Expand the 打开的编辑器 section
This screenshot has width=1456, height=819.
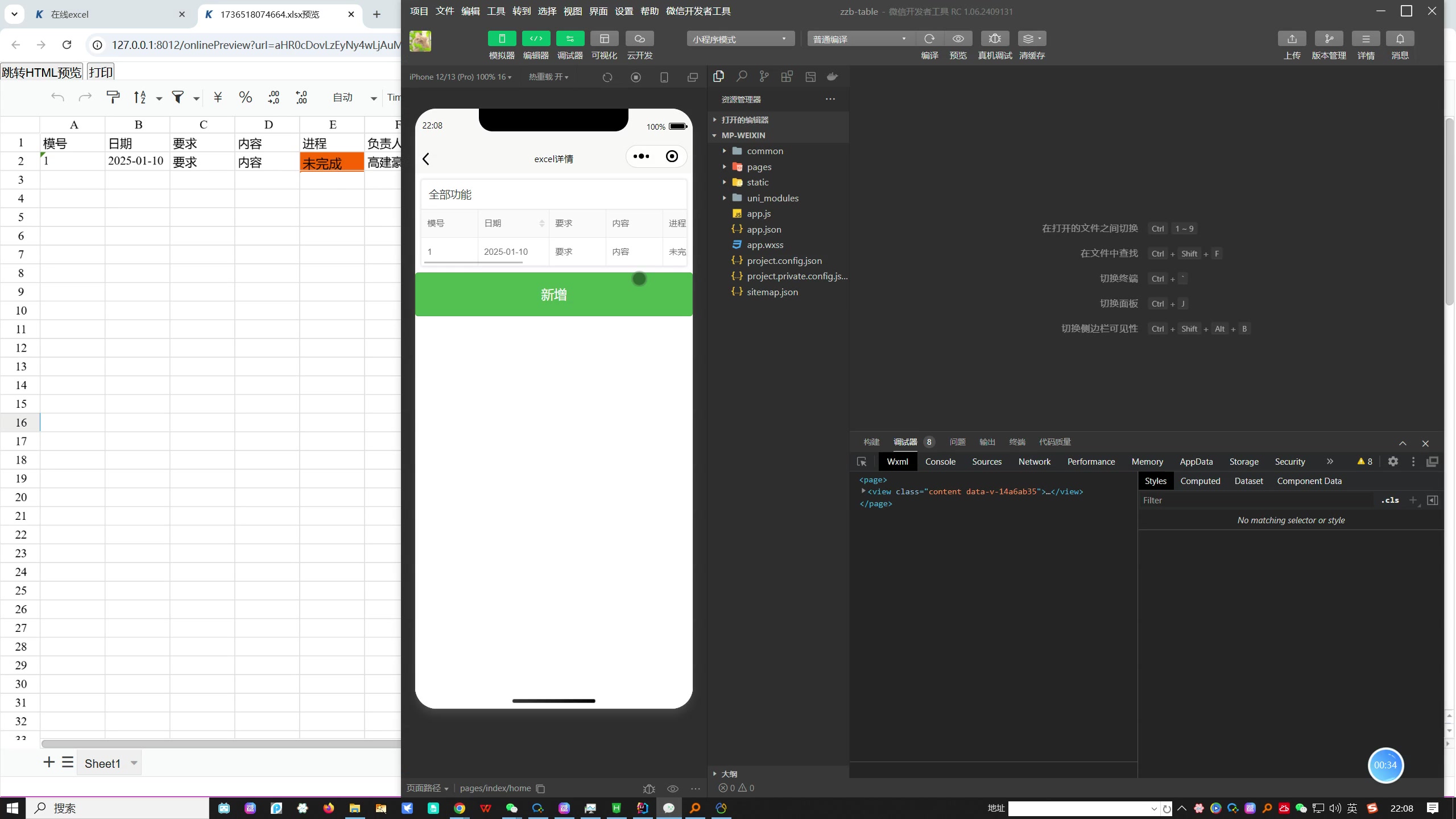[x=779, y=120]
